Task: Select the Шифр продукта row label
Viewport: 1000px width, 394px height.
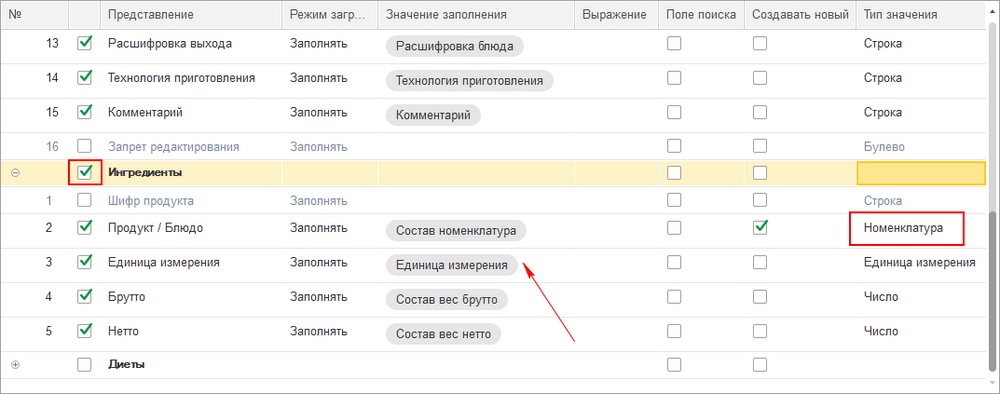Action: tap(151, 200)
